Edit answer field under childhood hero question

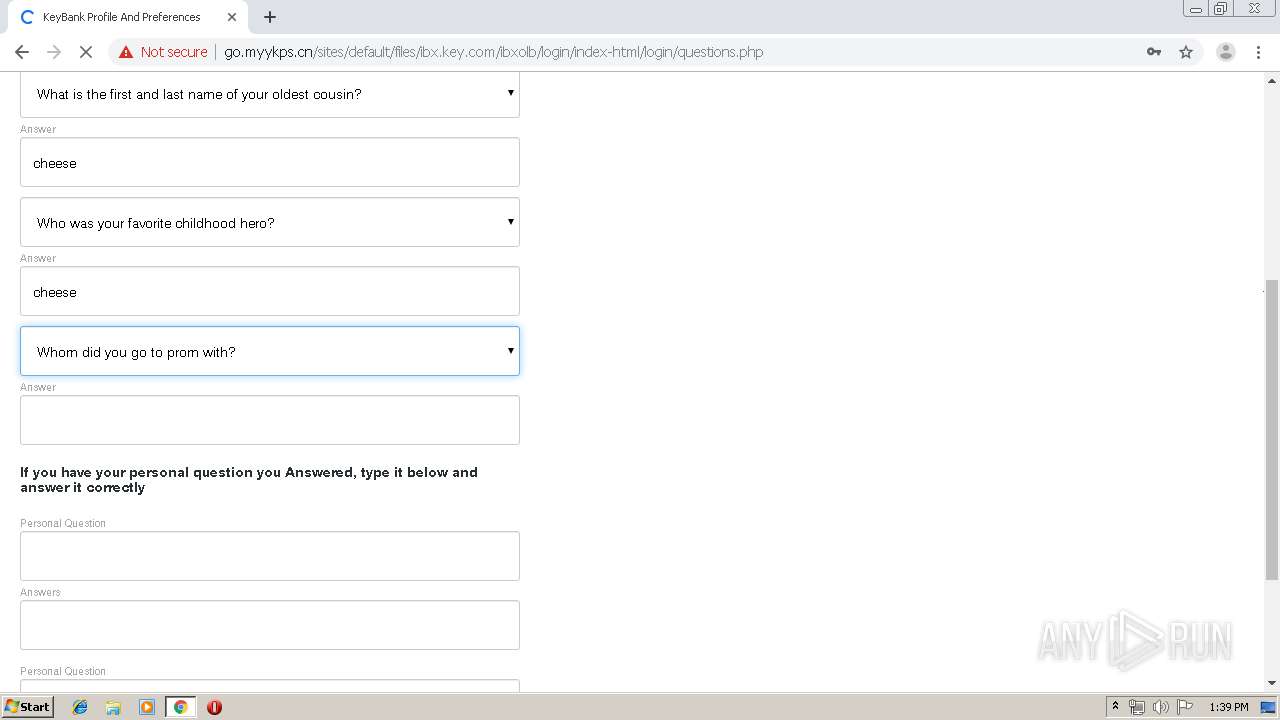coord(270,291)
